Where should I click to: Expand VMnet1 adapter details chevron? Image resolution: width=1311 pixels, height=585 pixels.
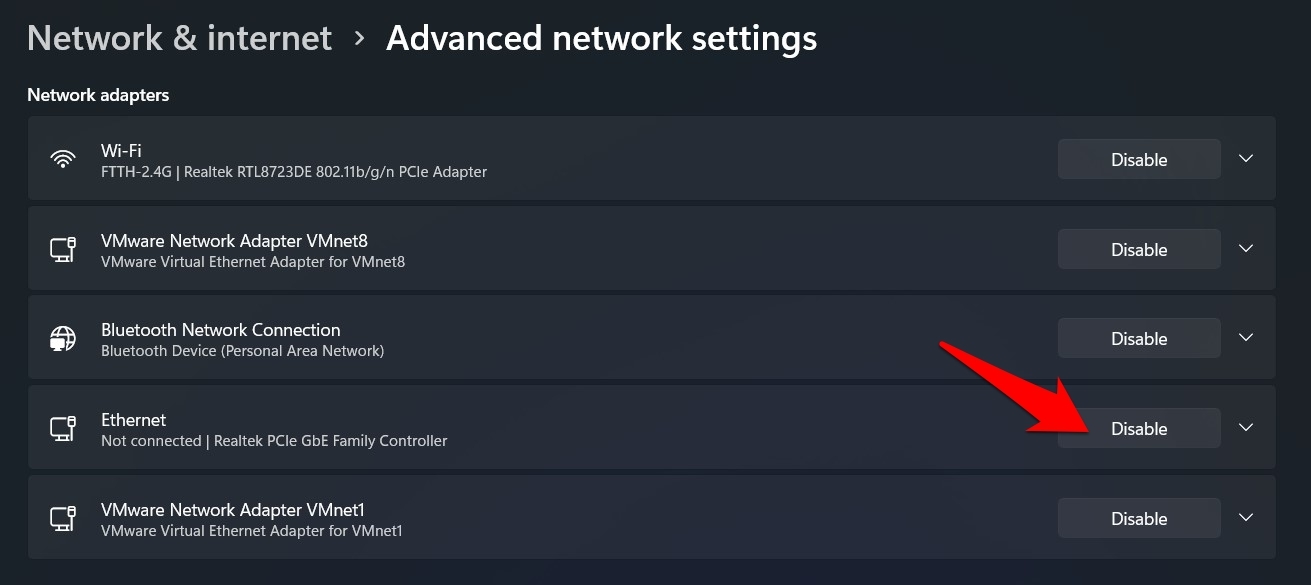coord(1246,518)
